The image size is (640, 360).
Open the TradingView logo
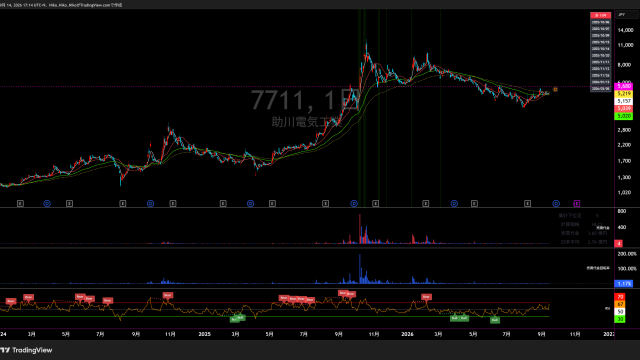point(27,350)
